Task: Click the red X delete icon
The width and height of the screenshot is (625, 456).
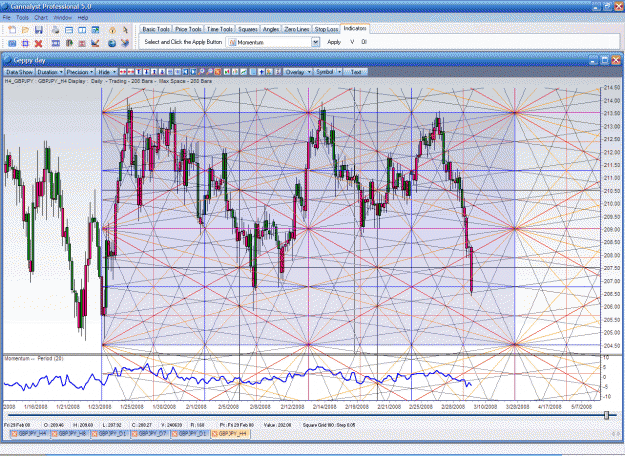Action: (38, 43)
